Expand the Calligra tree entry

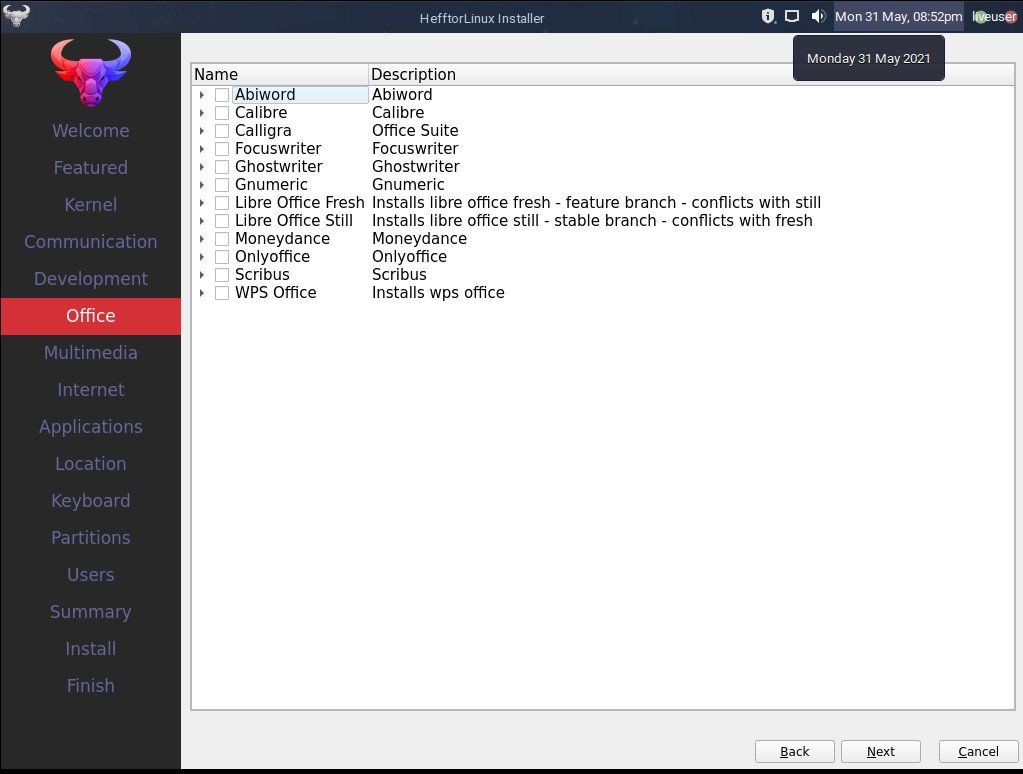click(x=202, y=131)
